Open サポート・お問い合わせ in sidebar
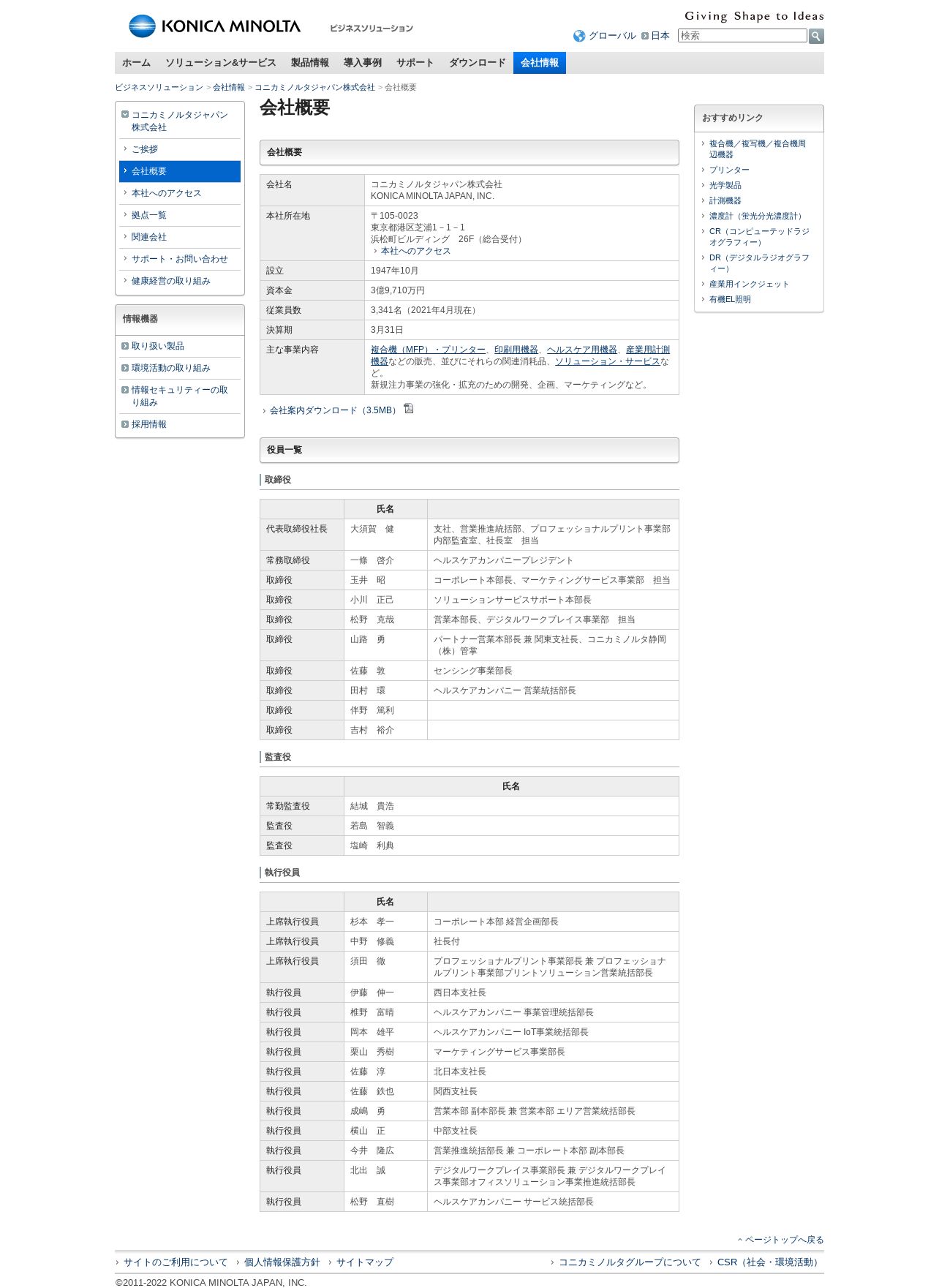The image size is (939, 1288). 179,259
